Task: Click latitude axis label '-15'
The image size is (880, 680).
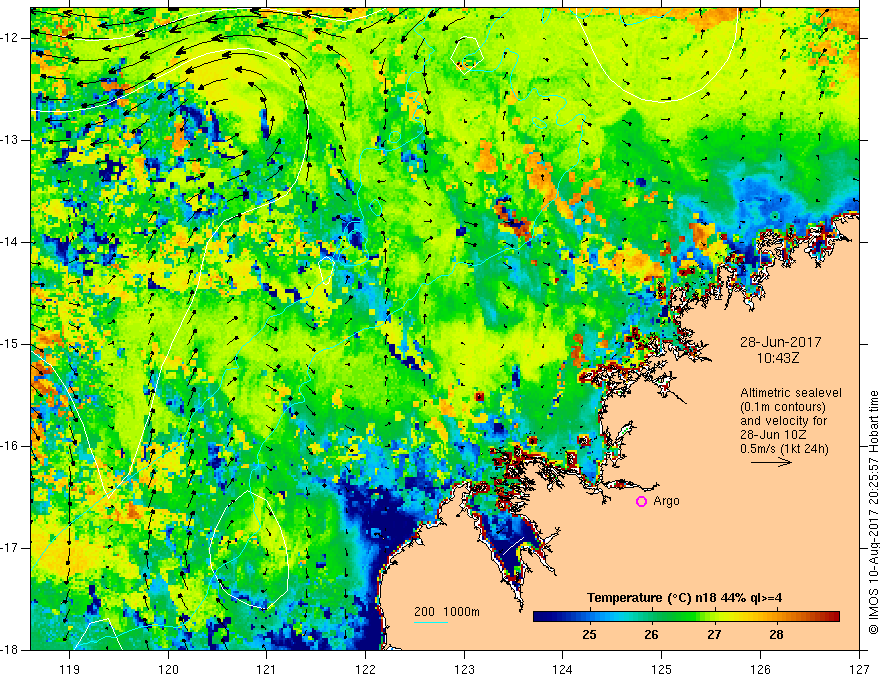Action: 10,344
